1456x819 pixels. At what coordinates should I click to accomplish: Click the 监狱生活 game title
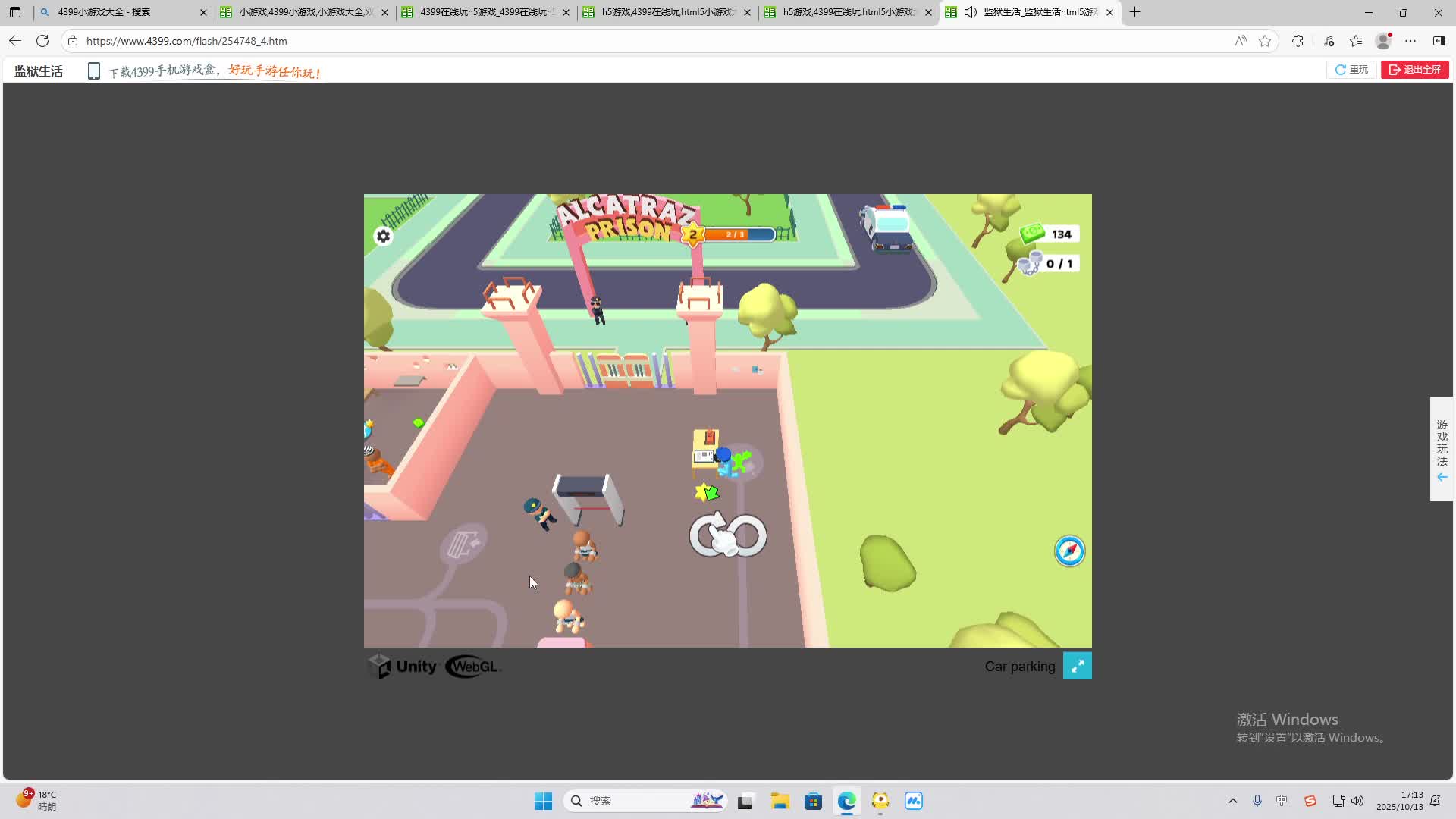(x=39, y=71)
